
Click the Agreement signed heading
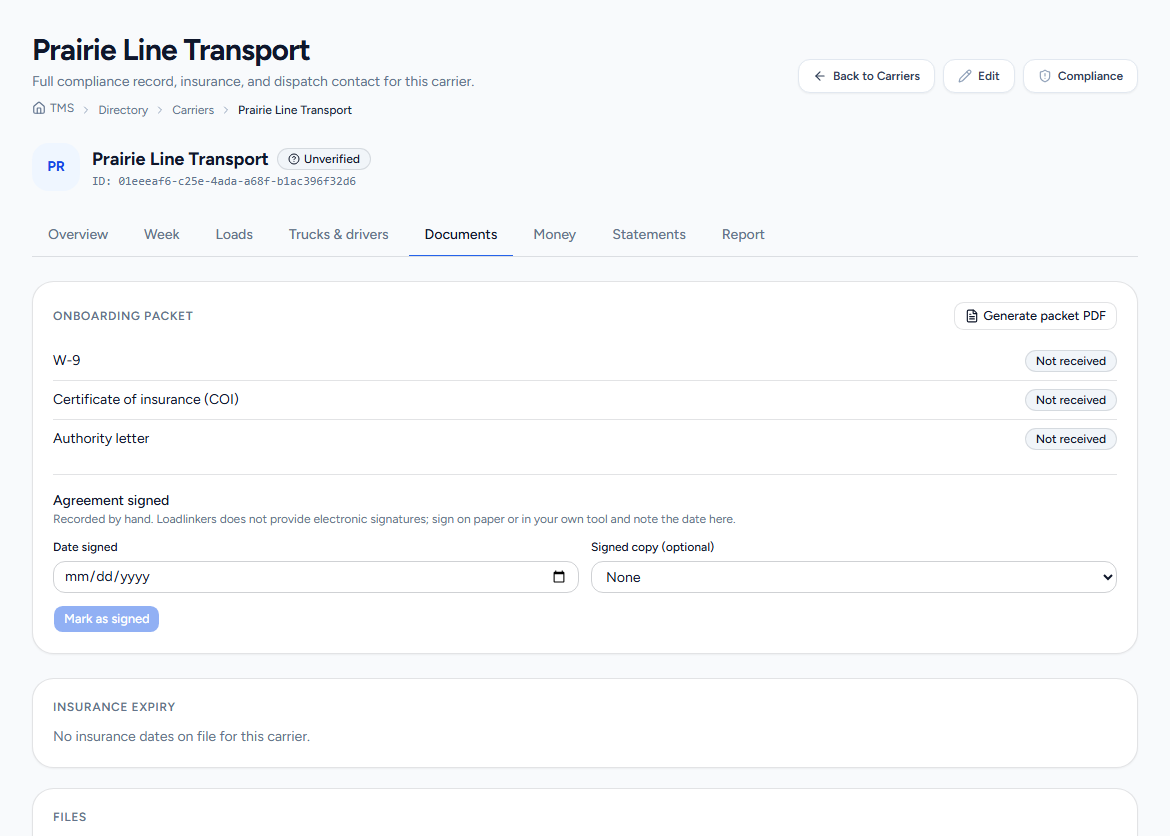click(111, 500)
